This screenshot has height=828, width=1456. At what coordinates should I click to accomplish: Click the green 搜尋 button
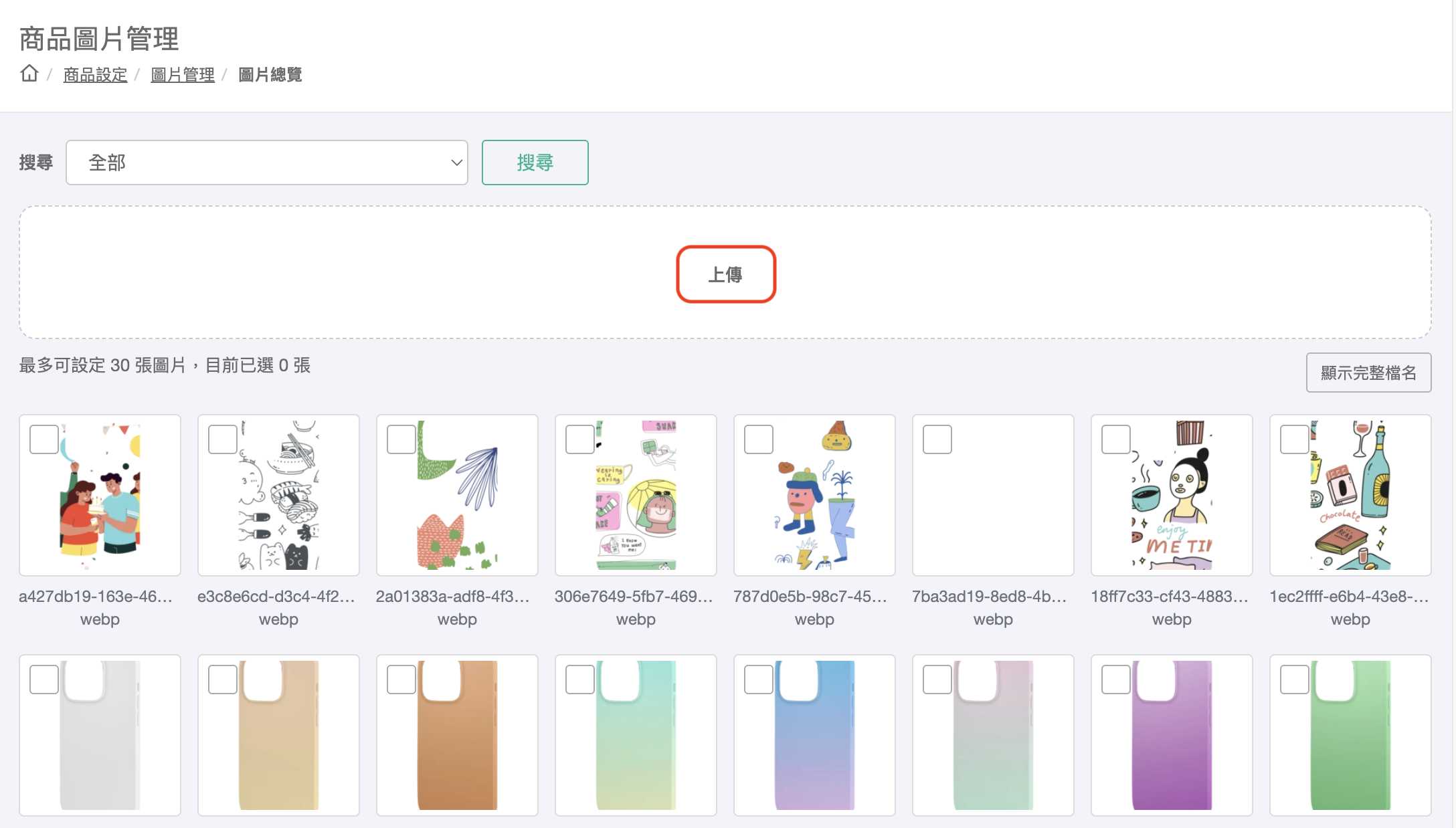click(535, 163)
